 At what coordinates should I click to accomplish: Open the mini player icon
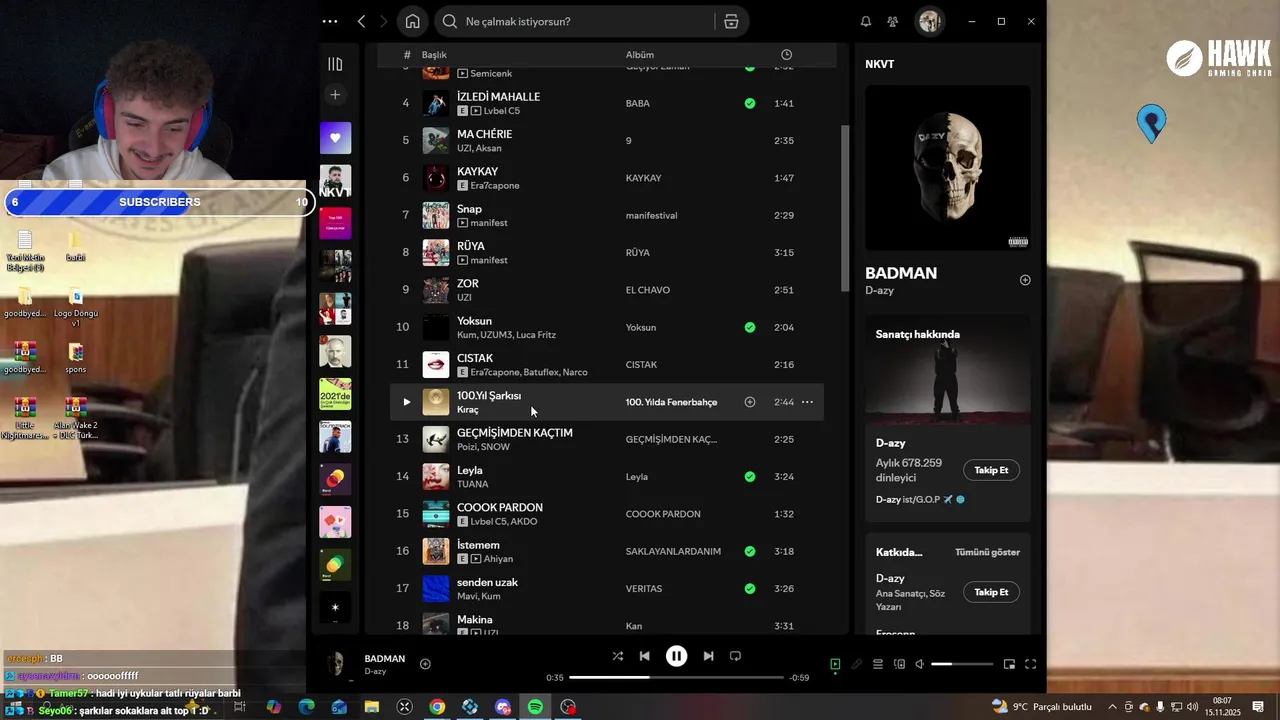(1009, 664)
